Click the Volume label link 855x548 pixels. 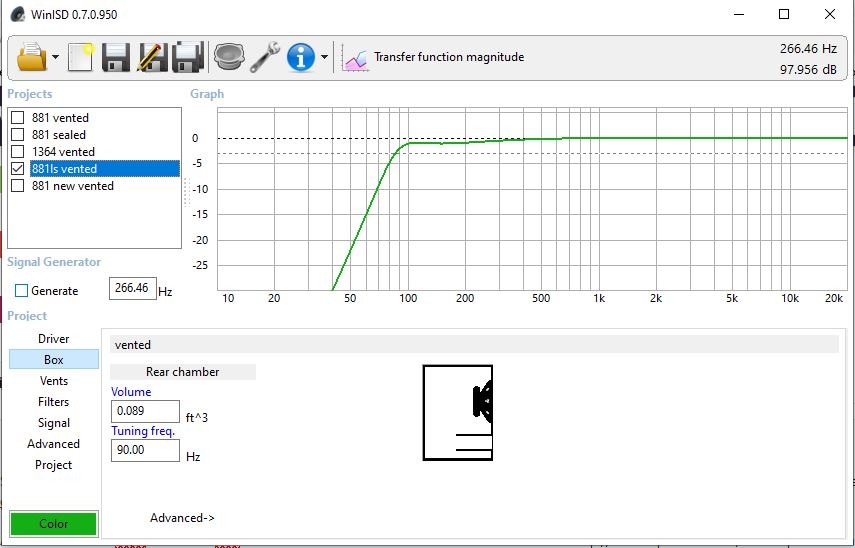click(x=131, y=392)
